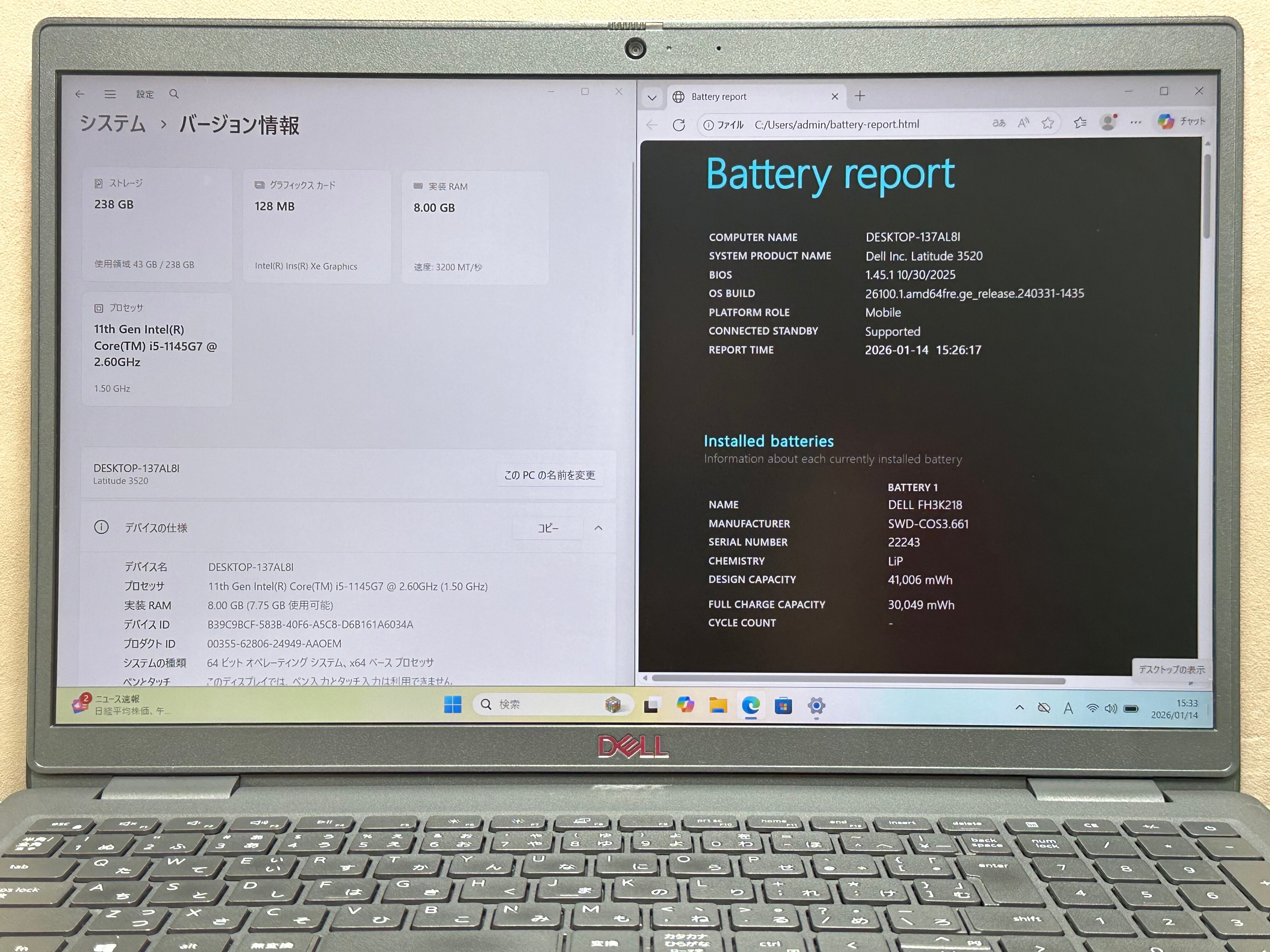Click the Edge read aloud icon
Viewport: 1270px width, 952px height.
tap(1023, 123)
